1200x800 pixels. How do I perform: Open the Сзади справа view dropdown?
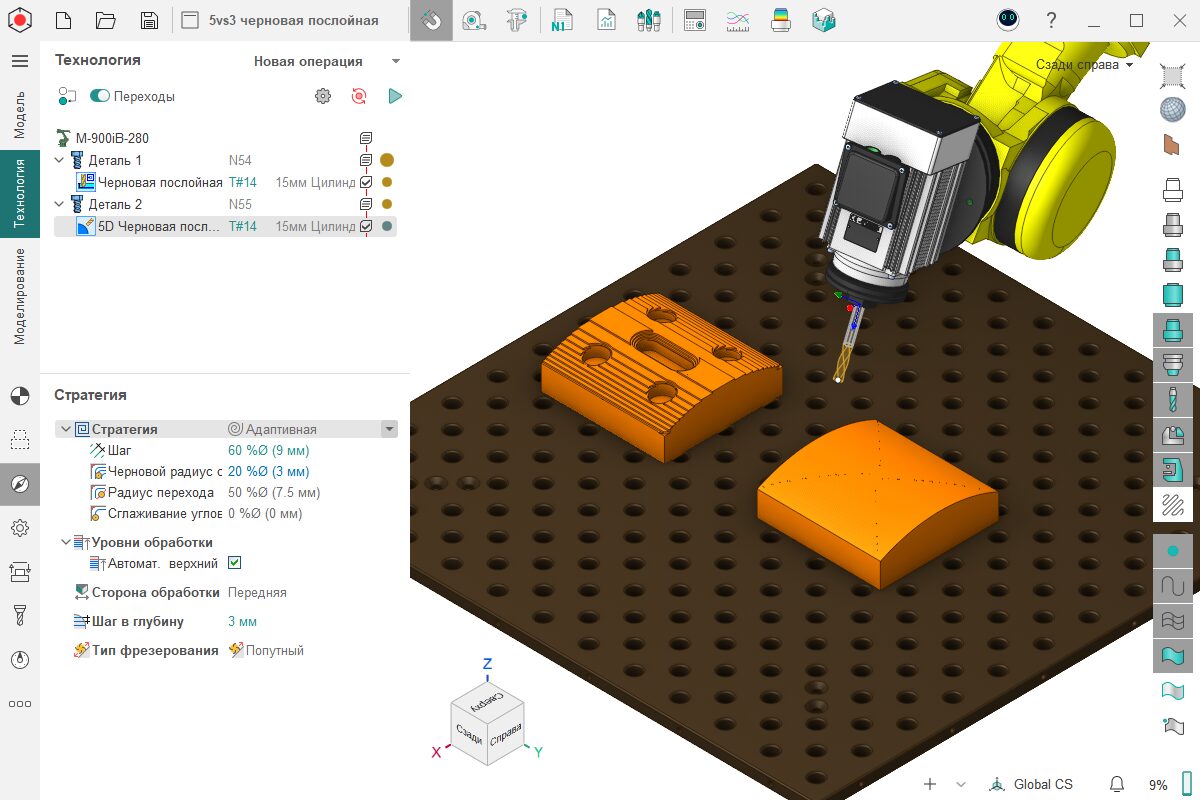[1084, 65]
